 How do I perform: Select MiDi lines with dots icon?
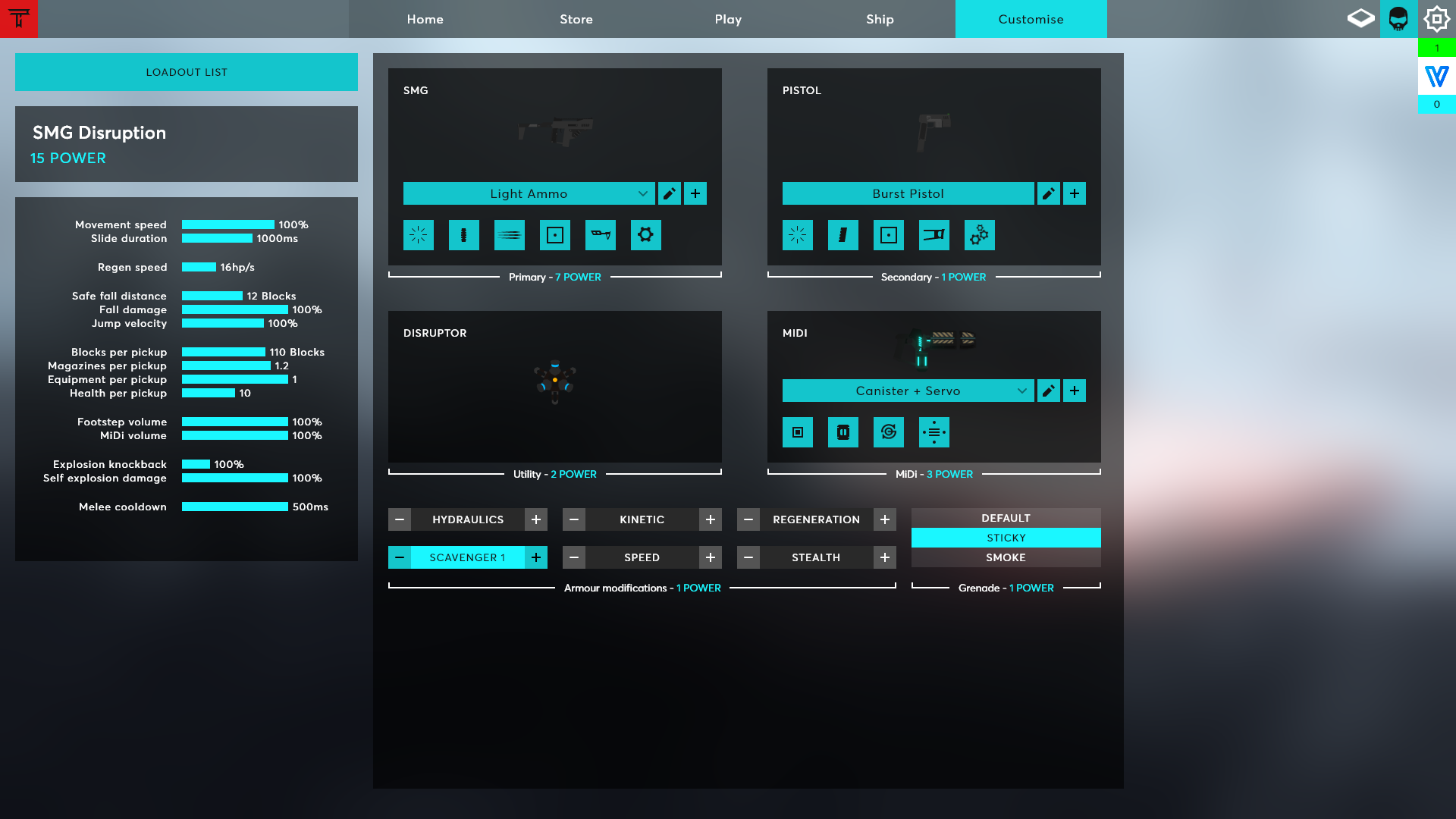934,432
